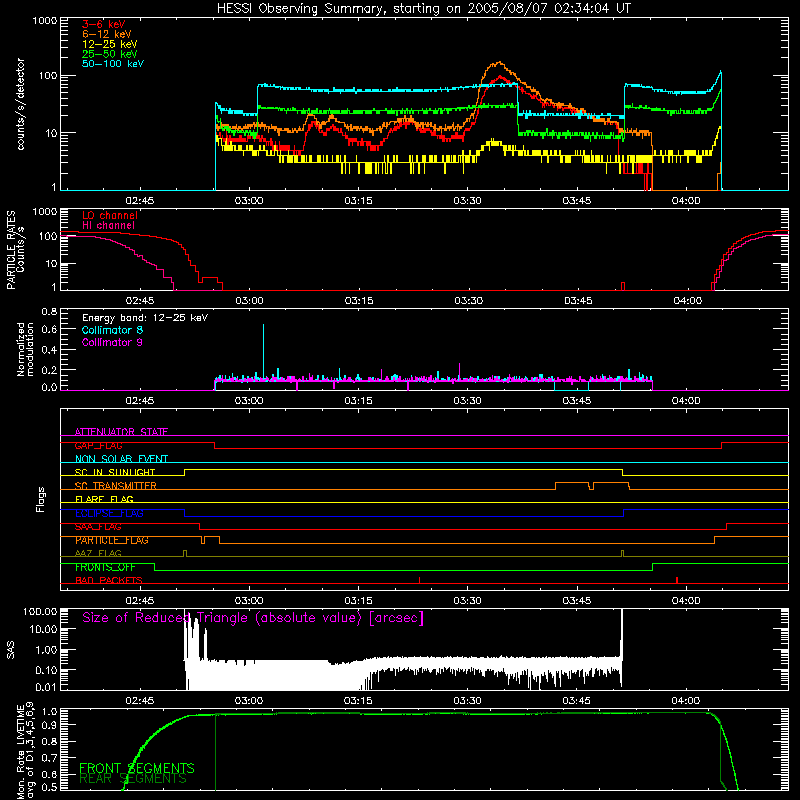Click the LO channel legend label
Viewport: 800px width, 800px height.
pos(110,215)
